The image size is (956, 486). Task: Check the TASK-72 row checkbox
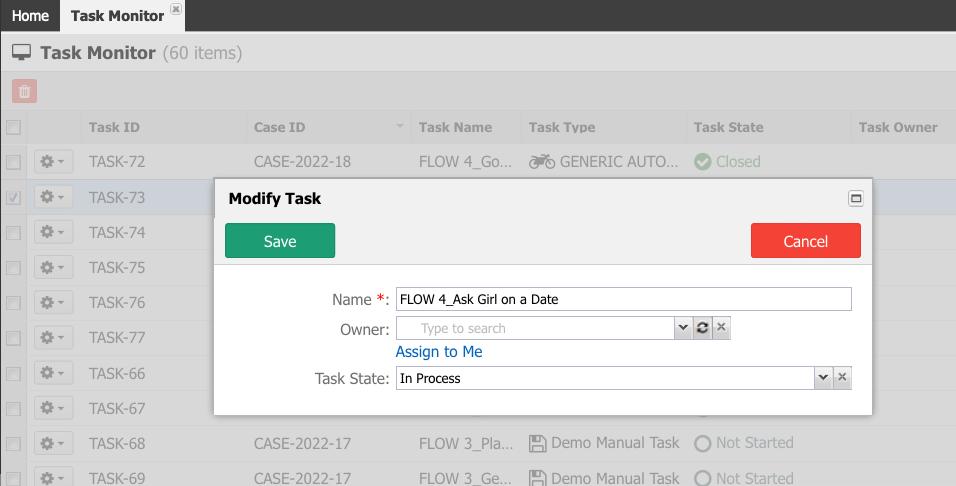coord(13,162)
